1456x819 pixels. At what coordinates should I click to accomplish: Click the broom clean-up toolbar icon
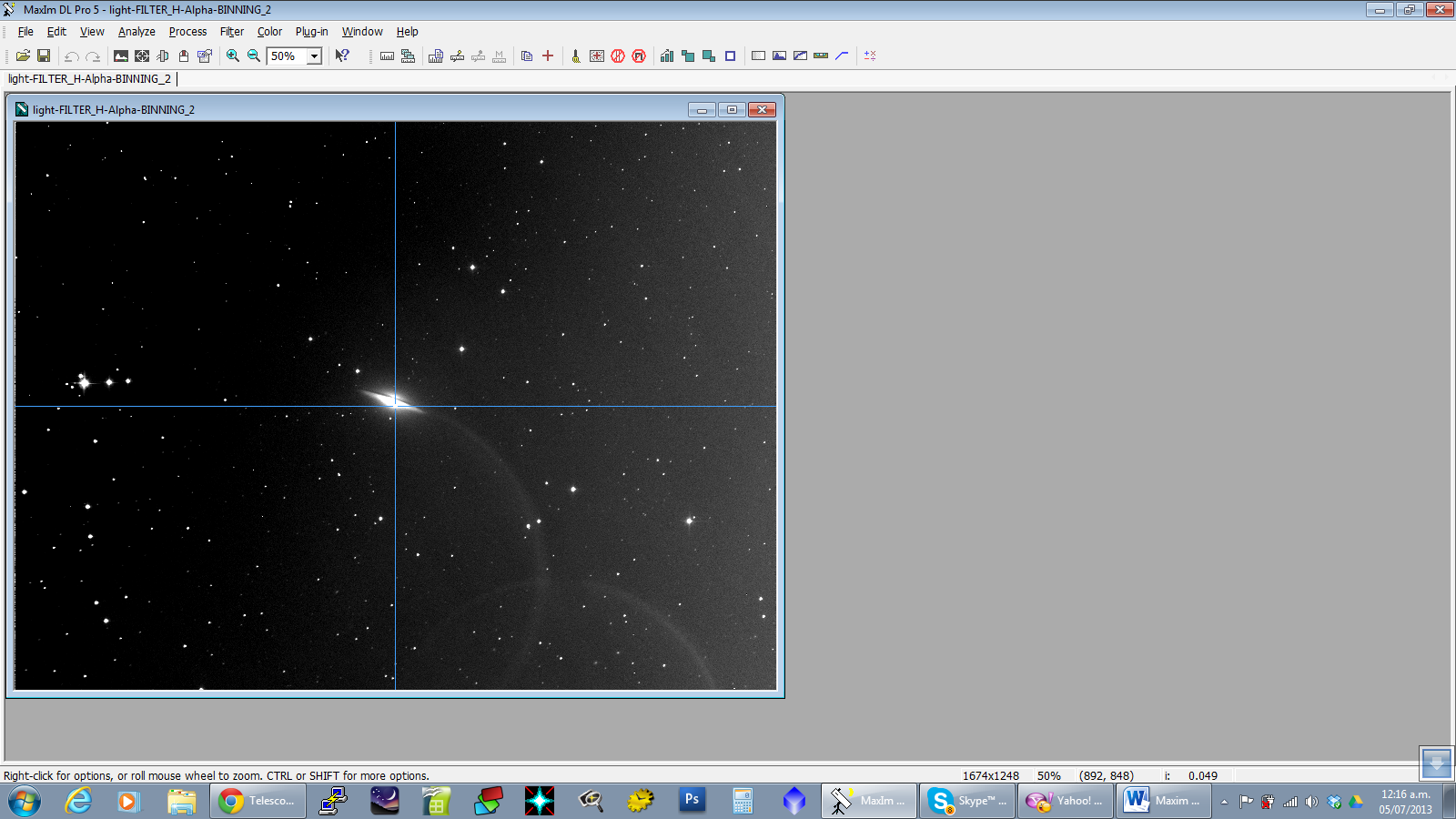point(575,56)
